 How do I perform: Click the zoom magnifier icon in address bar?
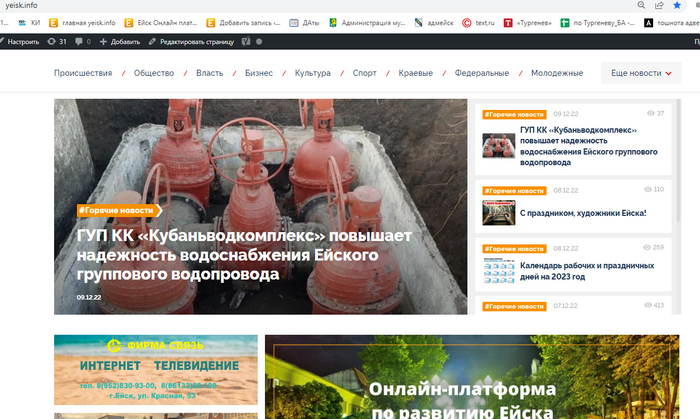point(641,5)
